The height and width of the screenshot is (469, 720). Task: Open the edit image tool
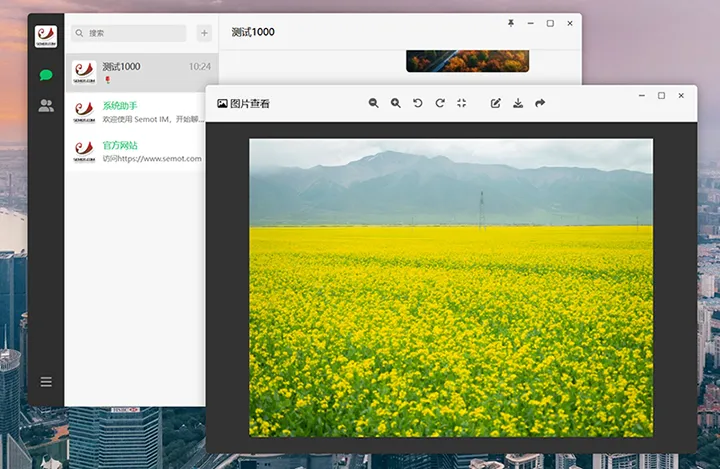[495, 103]
